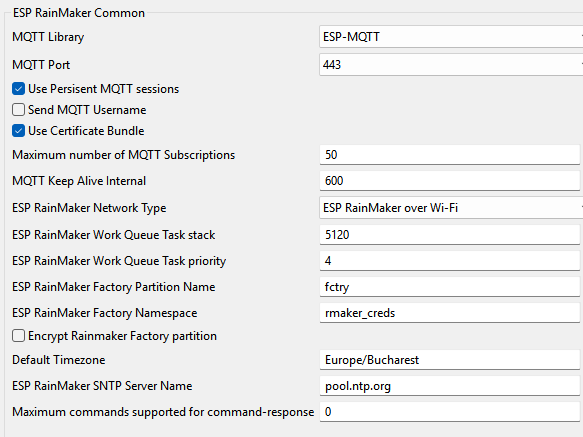Open ESP RainMaker Network Type dropdown
Screen dimensions: 583x437
[451, 208]
